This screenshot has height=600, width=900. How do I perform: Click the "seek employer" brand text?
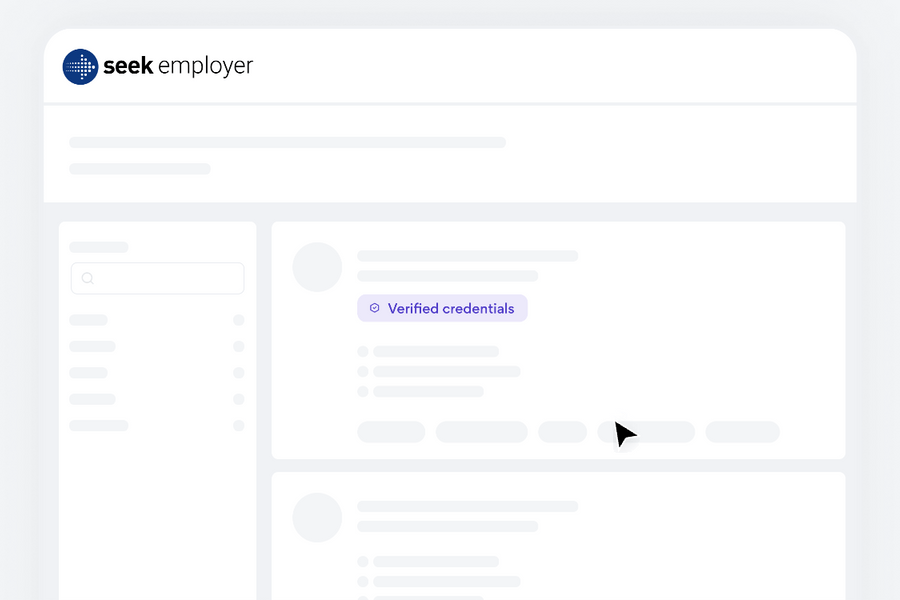(x=178, y=67)
